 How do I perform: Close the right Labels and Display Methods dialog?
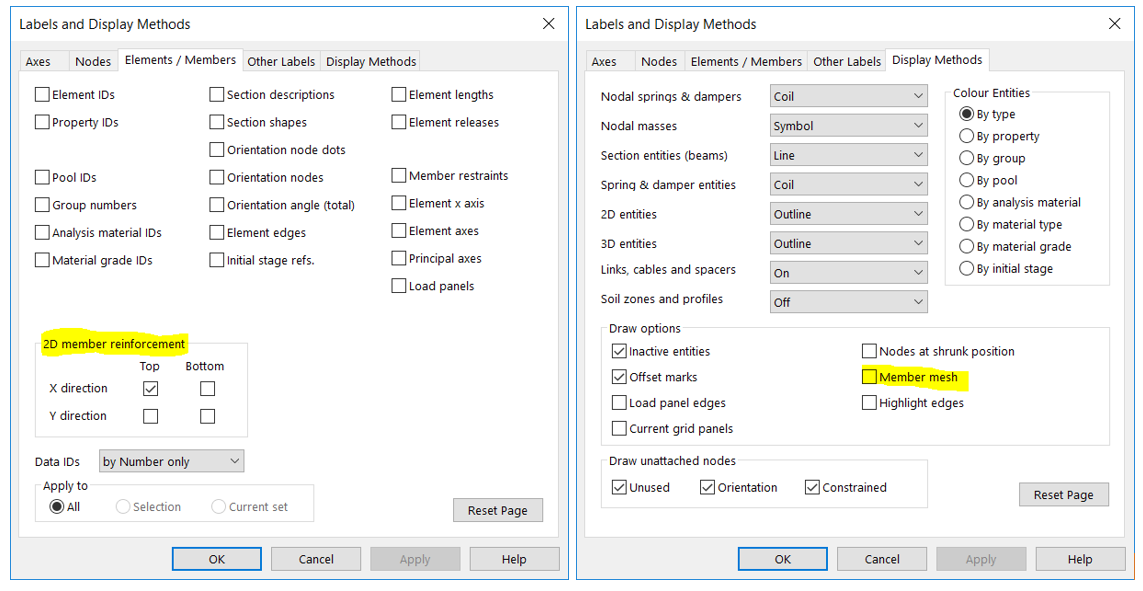click(x=1114, y=24)
